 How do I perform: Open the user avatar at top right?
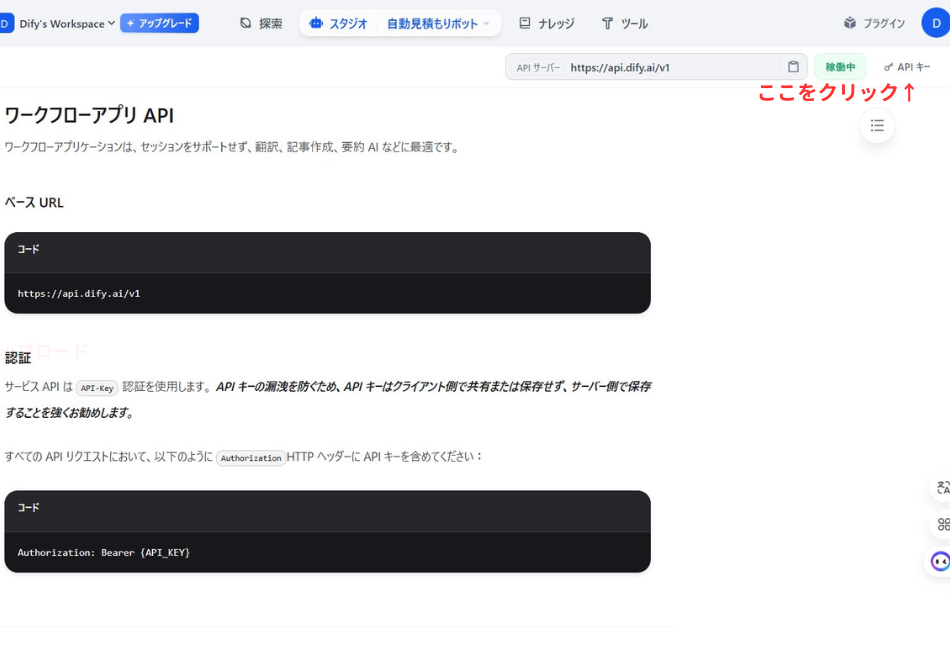coord(936,23)
